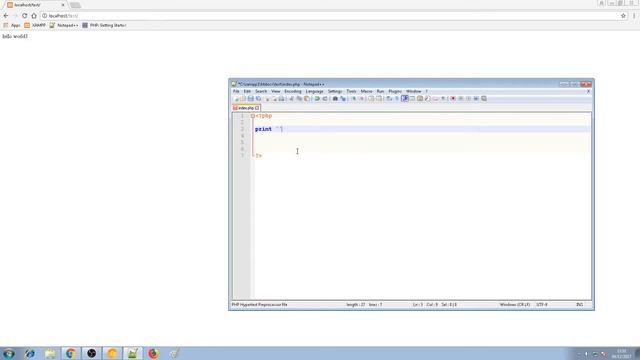The image size is (640, 360).
Task: Click the Zoom Out toolbar icon
Action: click(361, 98)
